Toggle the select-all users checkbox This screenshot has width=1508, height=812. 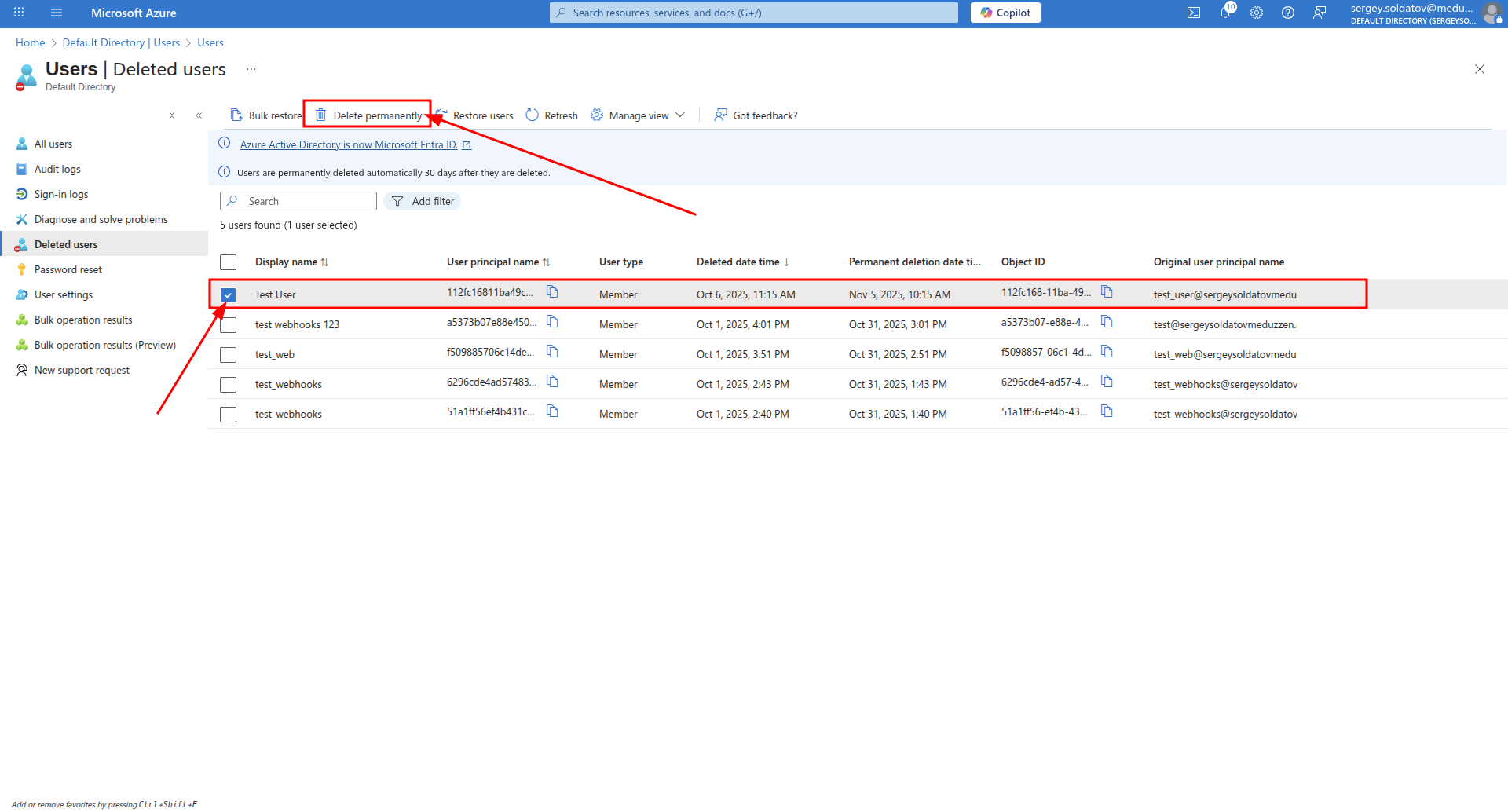pyautogui.click(x=229, y=262)
